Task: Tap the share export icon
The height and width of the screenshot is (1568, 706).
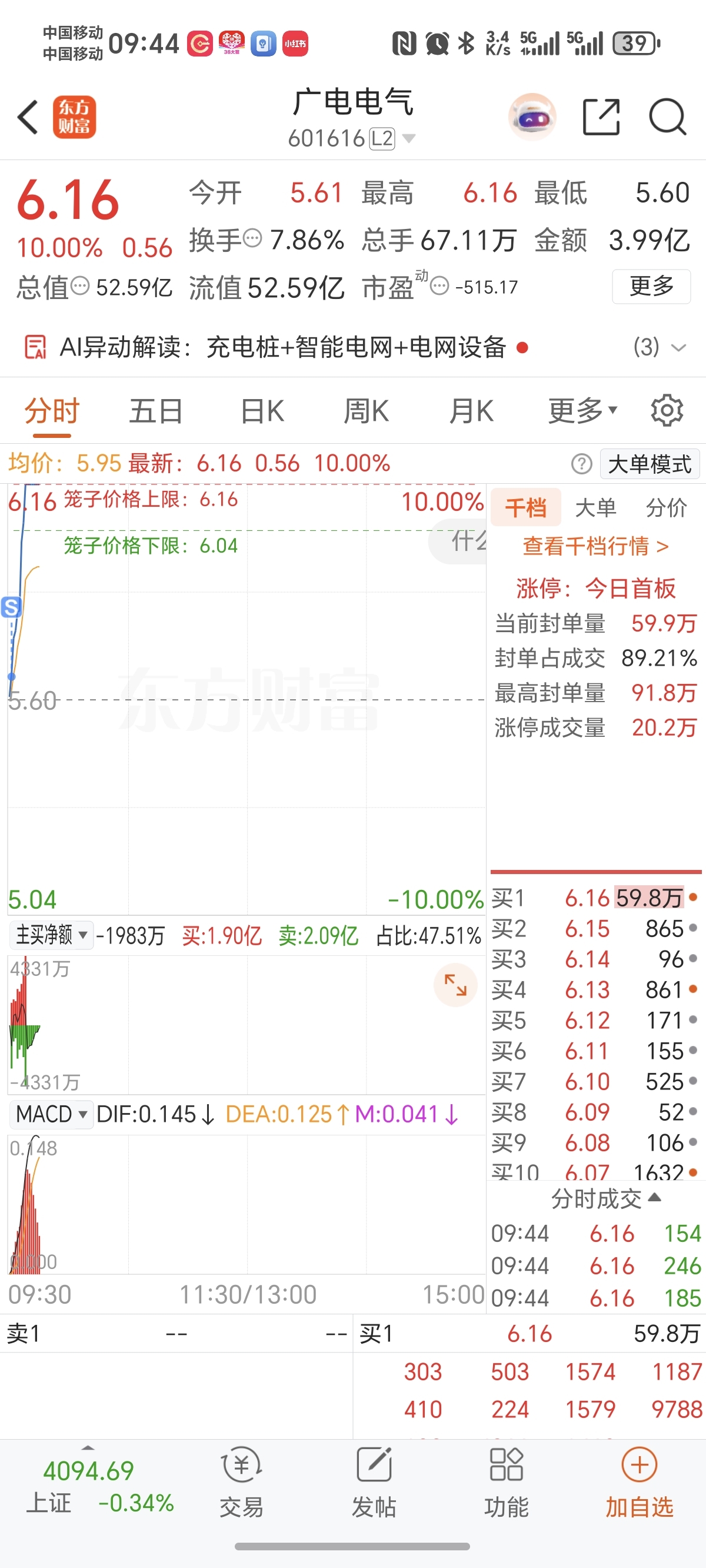Action: (x=601, y=117)
